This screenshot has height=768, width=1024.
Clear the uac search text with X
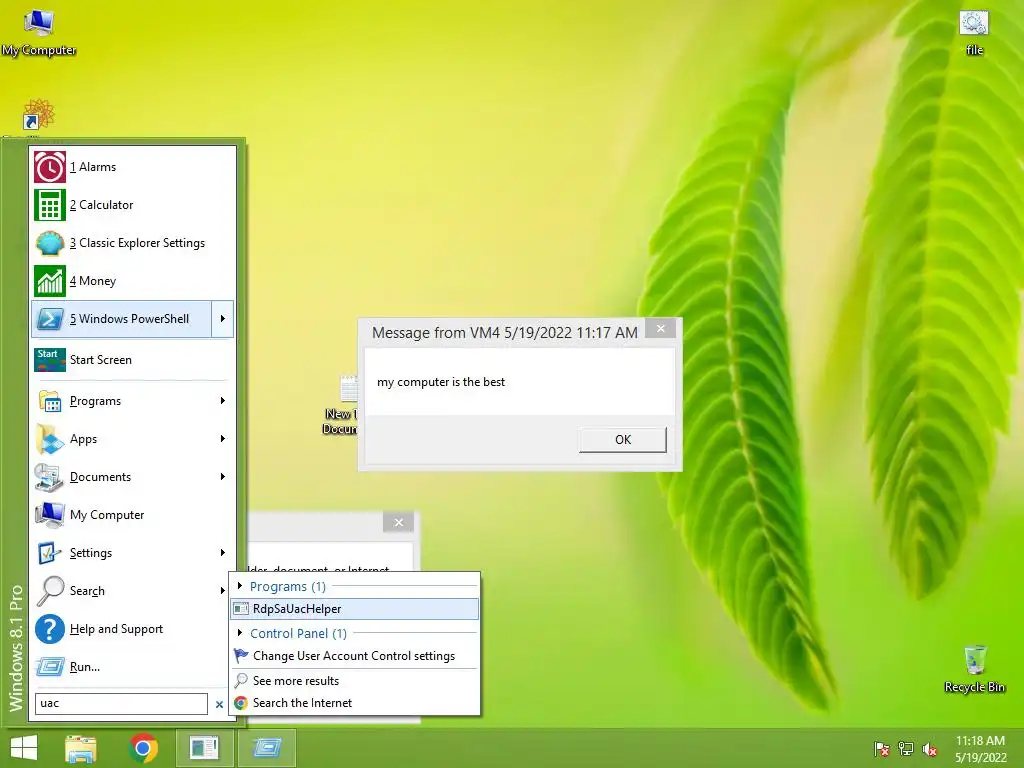[x=219, y=704]
